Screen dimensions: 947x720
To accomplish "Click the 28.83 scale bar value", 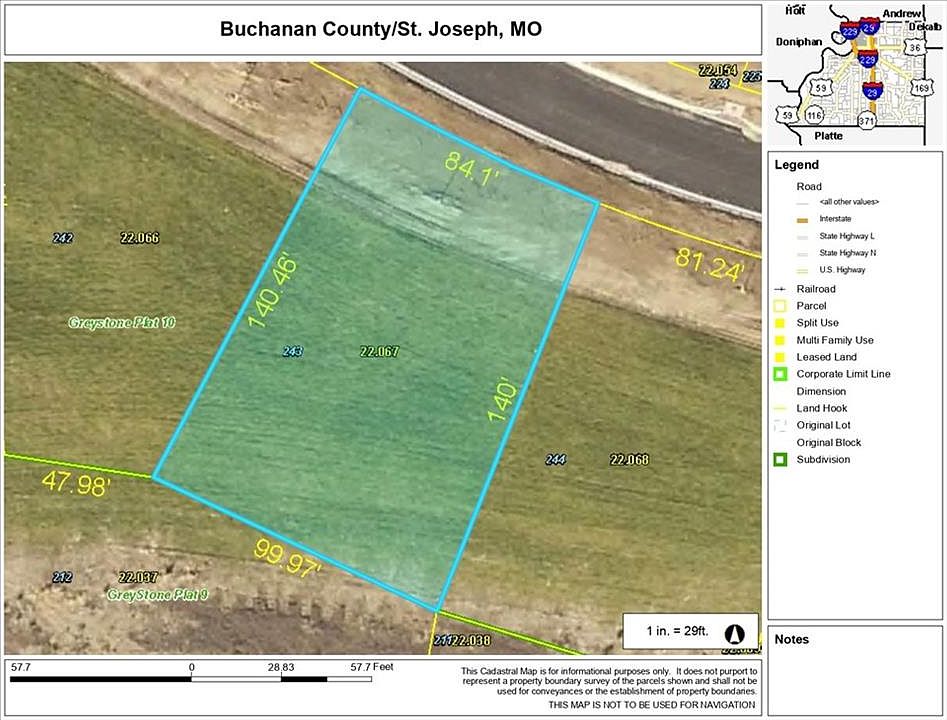I will [281, 667].
